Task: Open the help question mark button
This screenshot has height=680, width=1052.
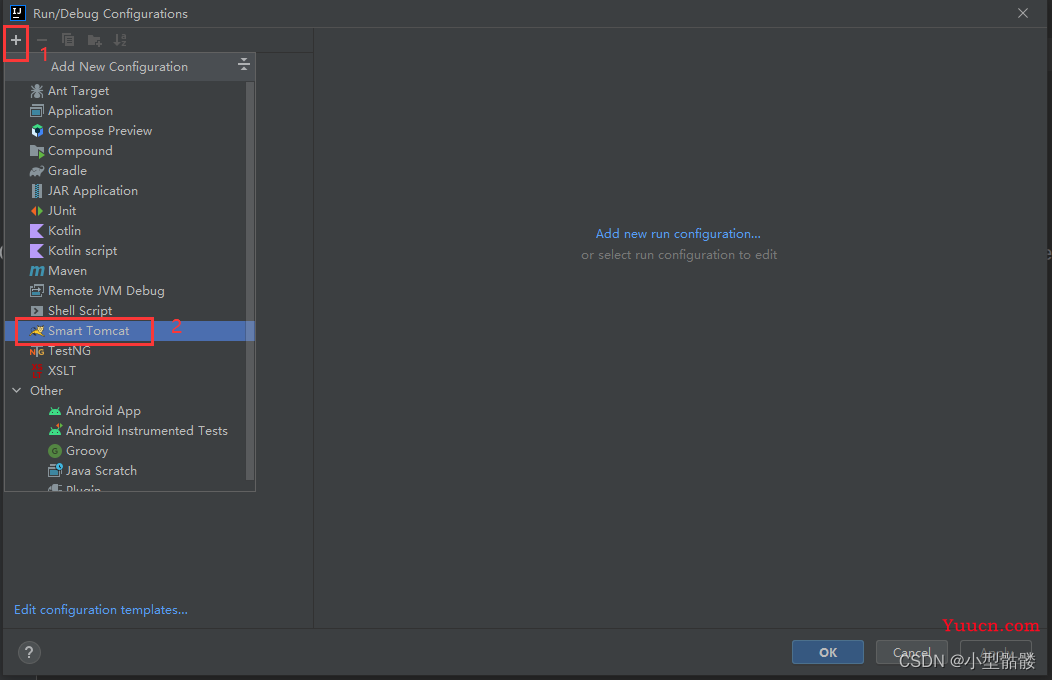Action: (x=29, y=653)
